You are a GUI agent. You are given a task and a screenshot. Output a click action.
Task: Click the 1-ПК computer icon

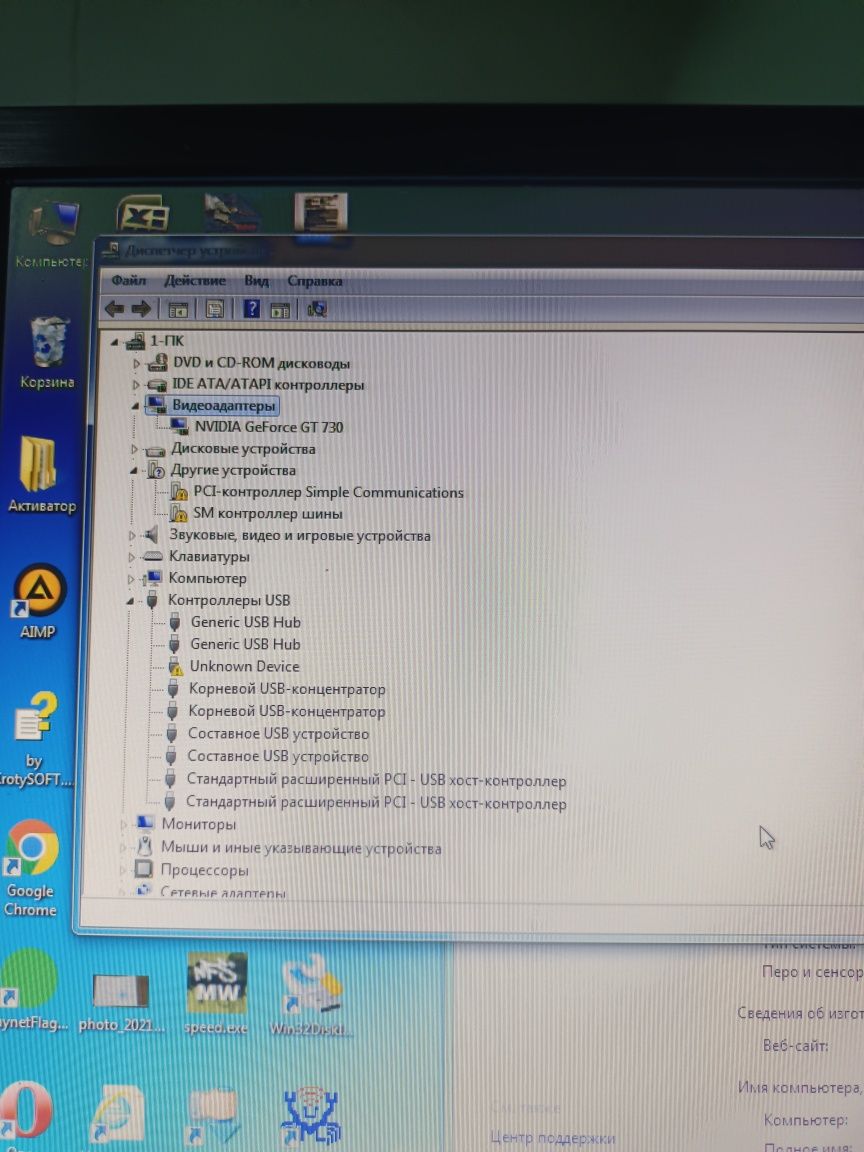(135, 341)
